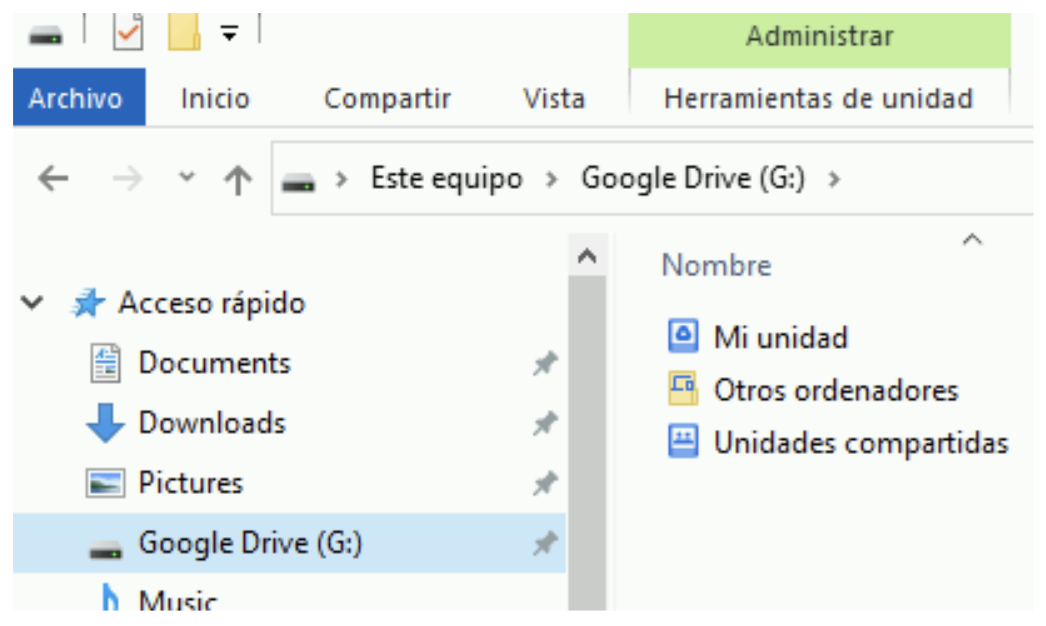Viewport: 1046px width, 626px height.
Task: Expand chevron after Google Drive (G:) in path
Action: tap(835, 180)
